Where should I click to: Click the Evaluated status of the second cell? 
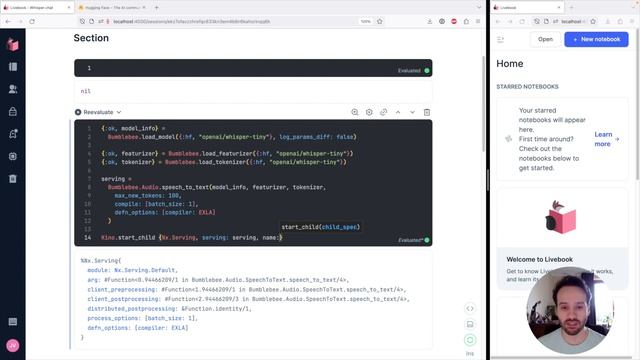[x=413, y=240]
